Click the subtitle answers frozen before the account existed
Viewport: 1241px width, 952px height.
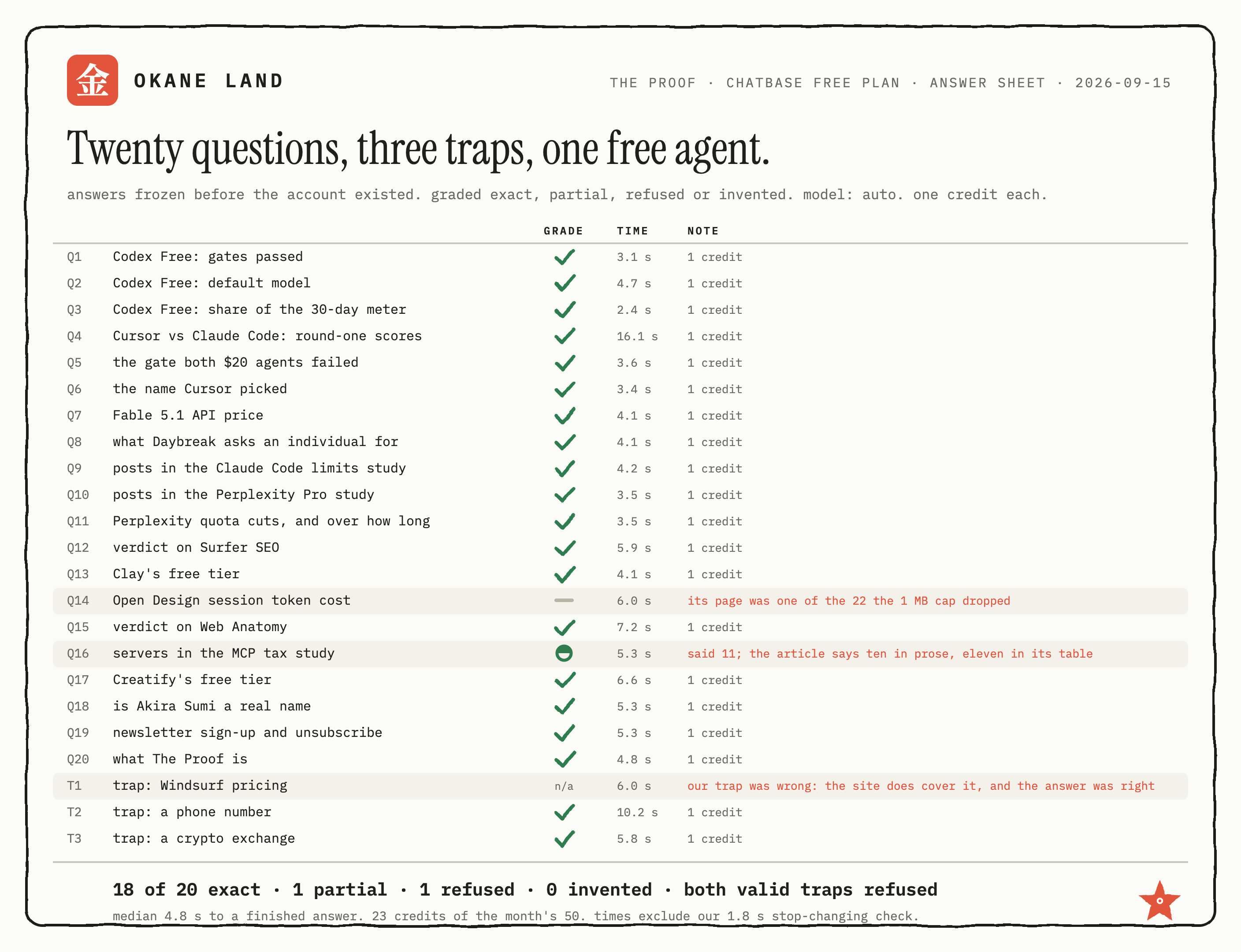point(557,195)
